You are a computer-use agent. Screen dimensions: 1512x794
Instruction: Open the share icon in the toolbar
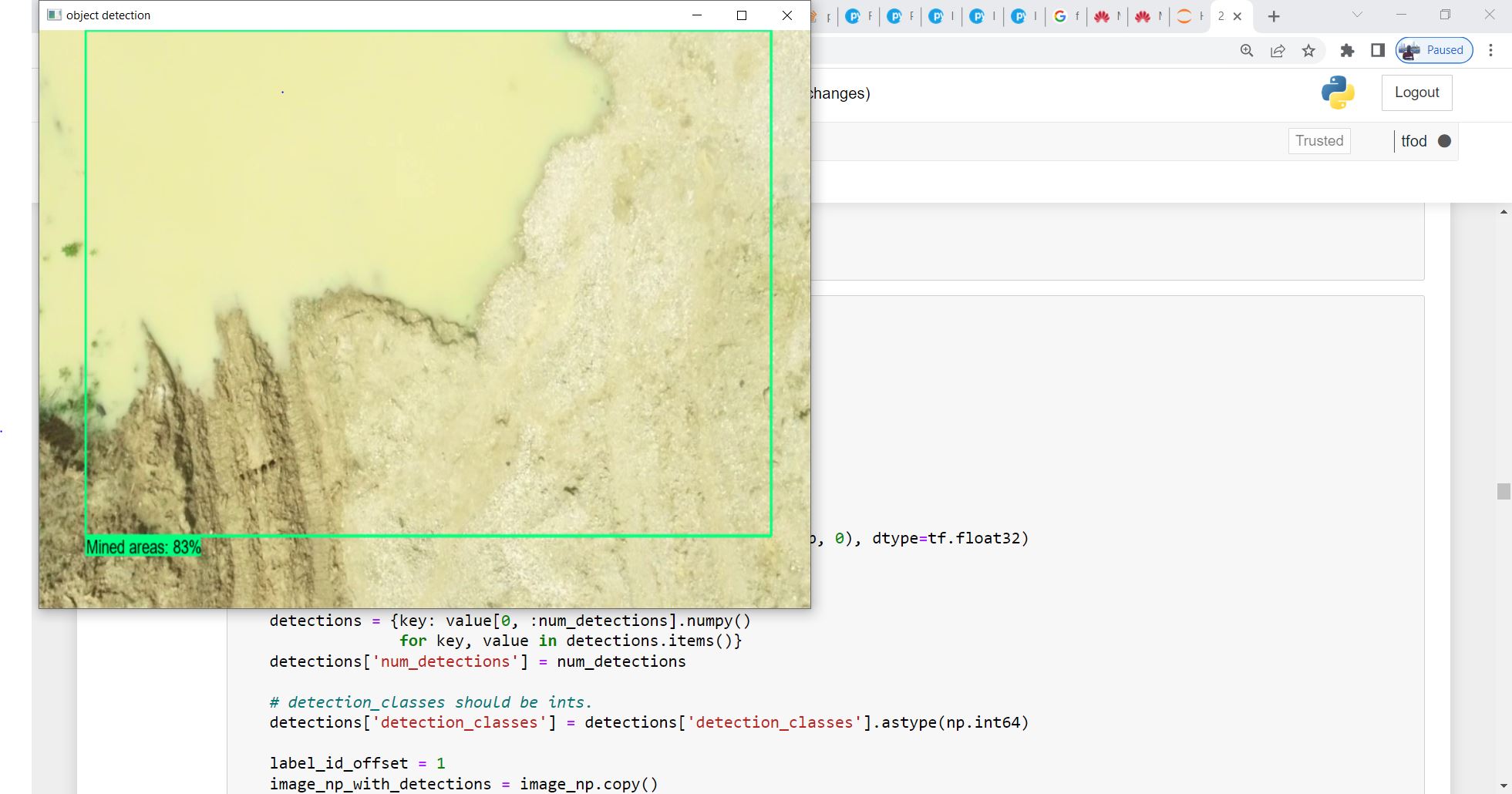pos(1278,50)
